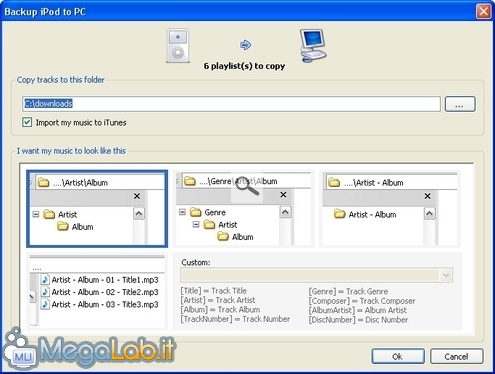Open the Custom format dropdown arrow
The width and height of the screenshot is (495, 374).
[446, 275]
